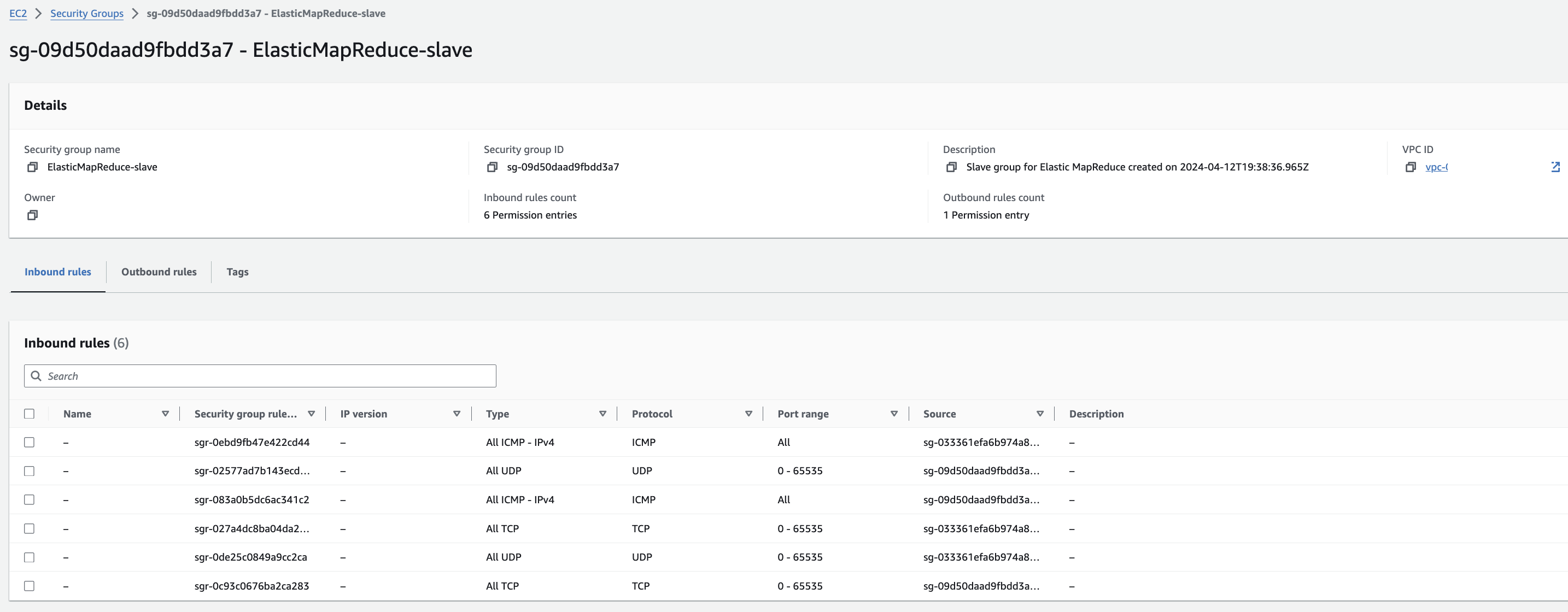Click the search magnifier icon
Image resolution: width=1568 pixels, height=612 pixels.
point(36,376)
